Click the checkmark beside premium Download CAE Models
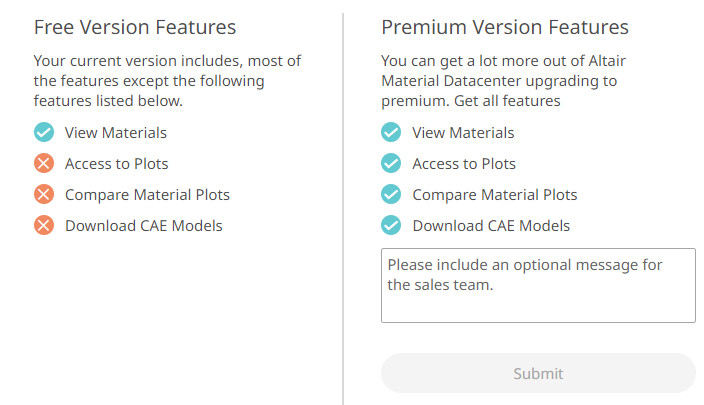Viewport: 704px width, 405px height. click(391, 225)
